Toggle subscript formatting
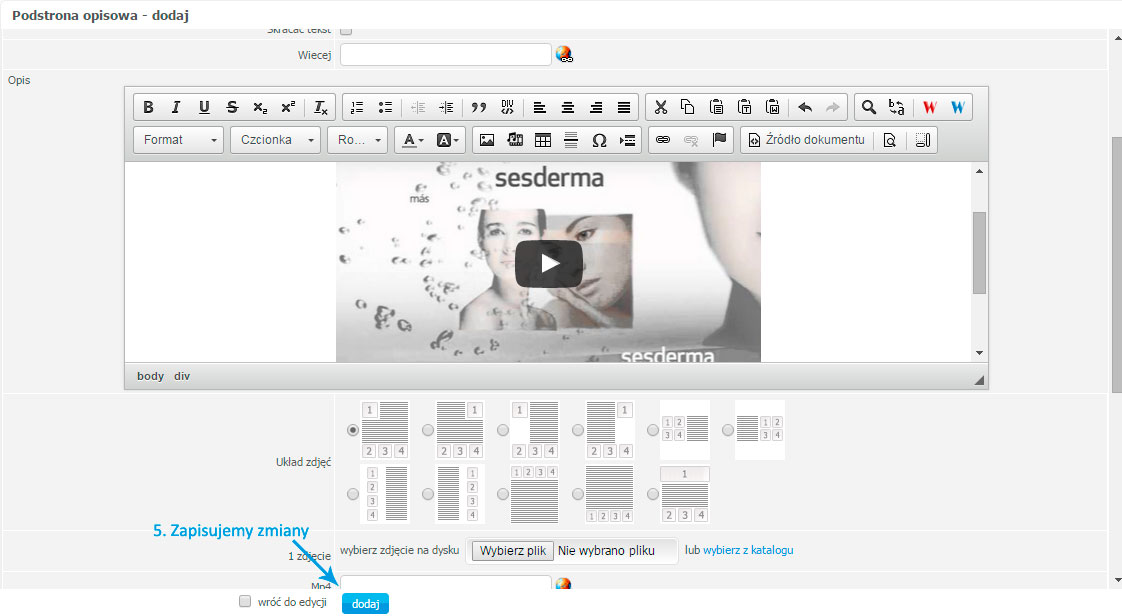 point(260,107)
